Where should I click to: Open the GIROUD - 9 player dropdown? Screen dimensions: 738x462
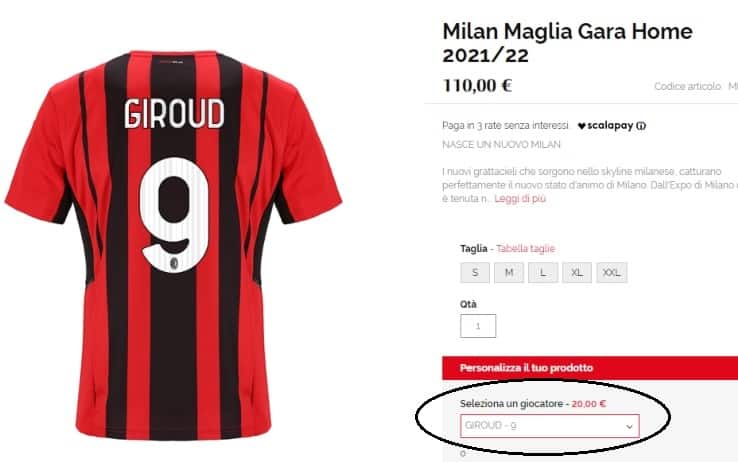(550, 426)
